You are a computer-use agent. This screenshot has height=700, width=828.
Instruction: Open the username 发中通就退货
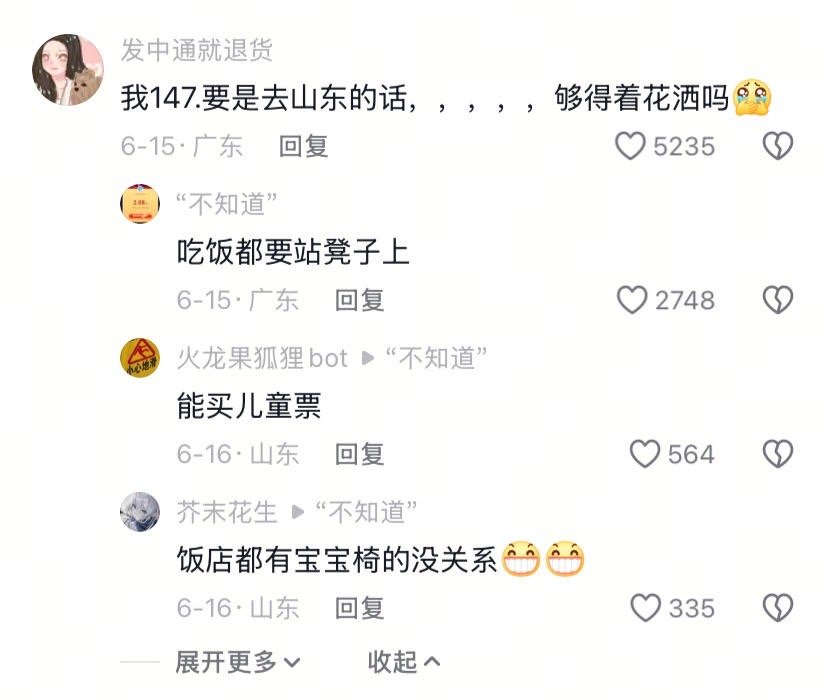coord(196,51)
